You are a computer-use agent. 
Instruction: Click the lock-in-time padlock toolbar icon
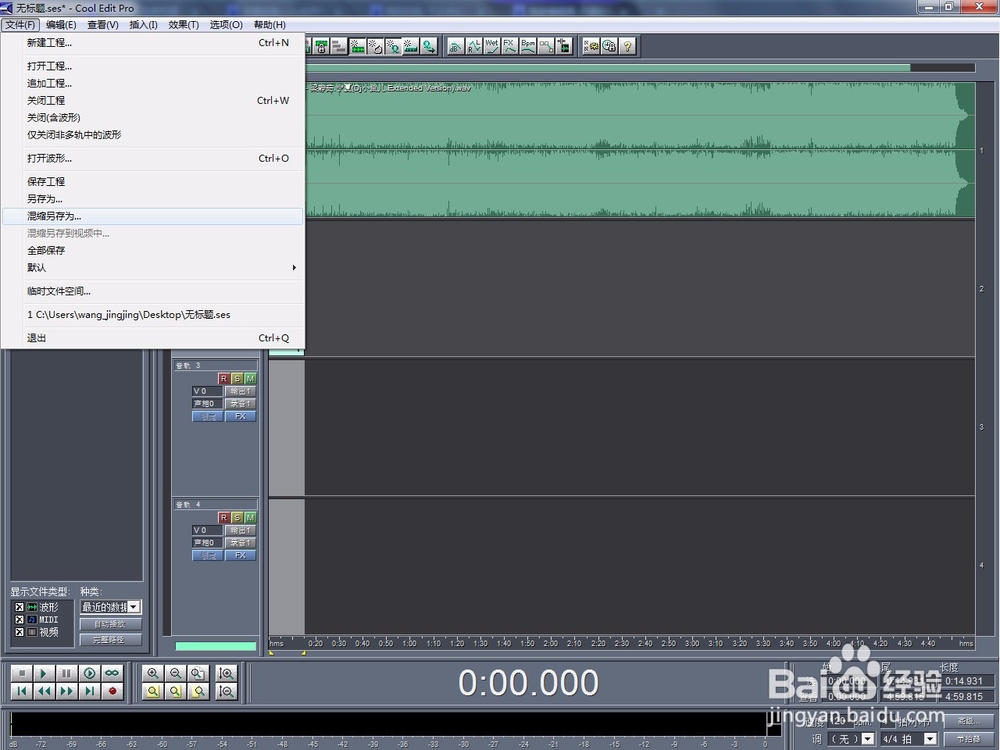tap(321, 46)
